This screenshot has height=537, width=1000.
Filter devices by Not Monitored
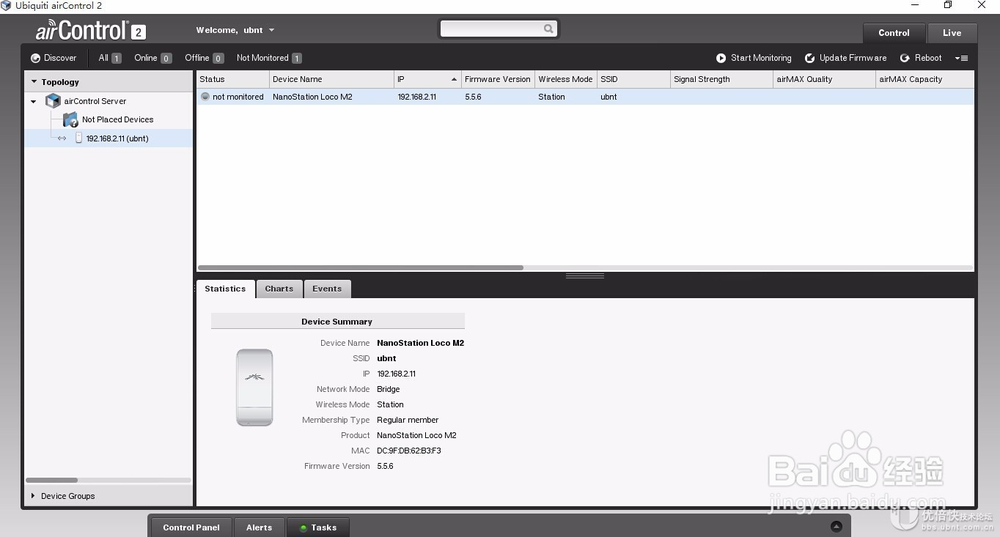pos(269,58)
